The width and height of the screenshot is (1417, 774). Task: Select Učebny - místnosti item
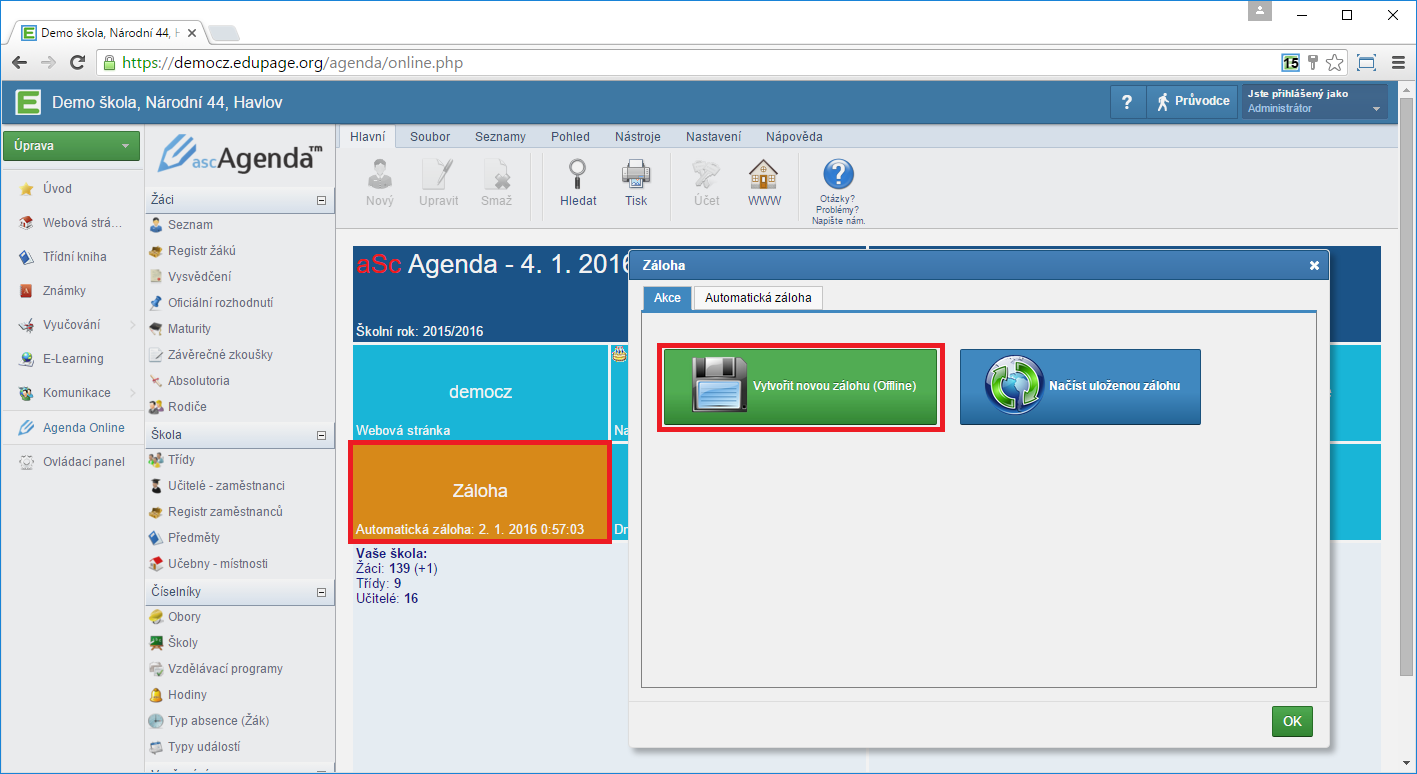(x=217, y=564)
